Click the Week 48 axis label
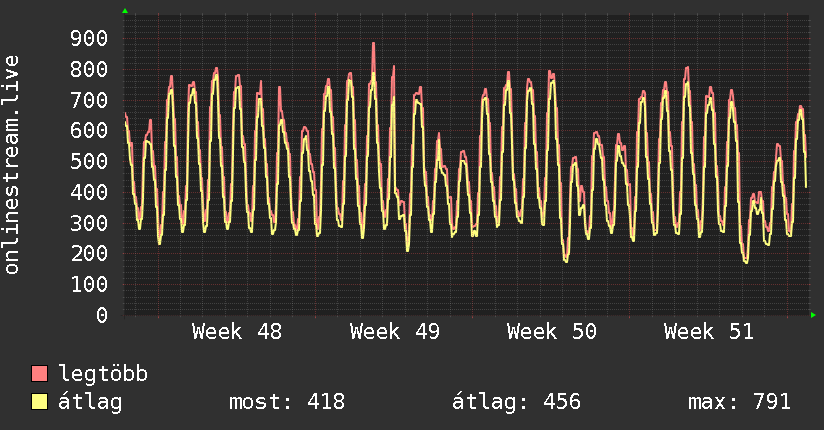This screenshot has height=430, width=824. 237,332
